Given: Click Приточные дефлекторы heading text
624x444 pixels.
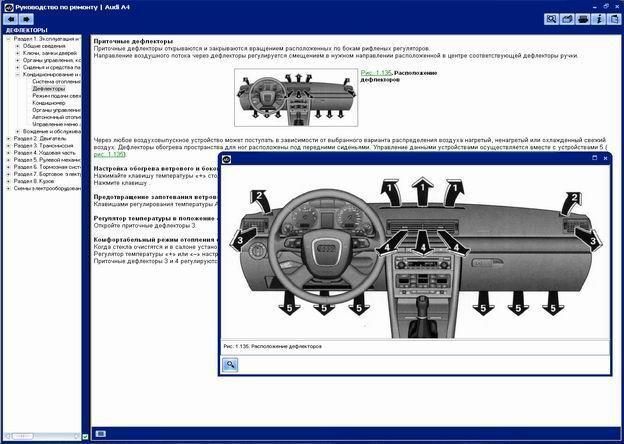Looking at the screenshot, I should coord(133,41).
